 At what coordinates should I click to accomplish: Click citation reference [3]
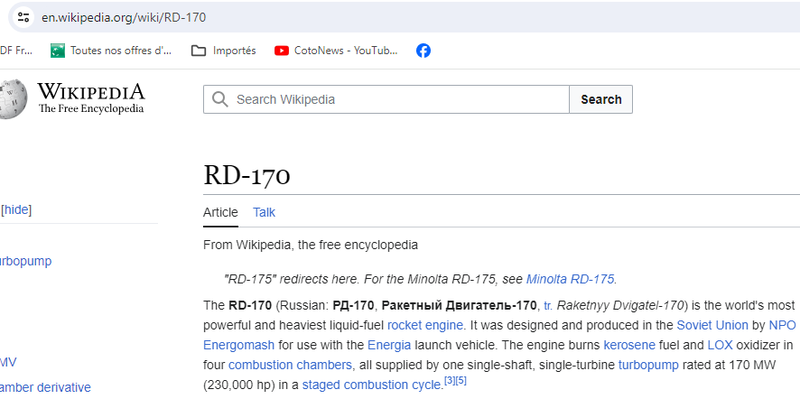[x=449, y=380]
